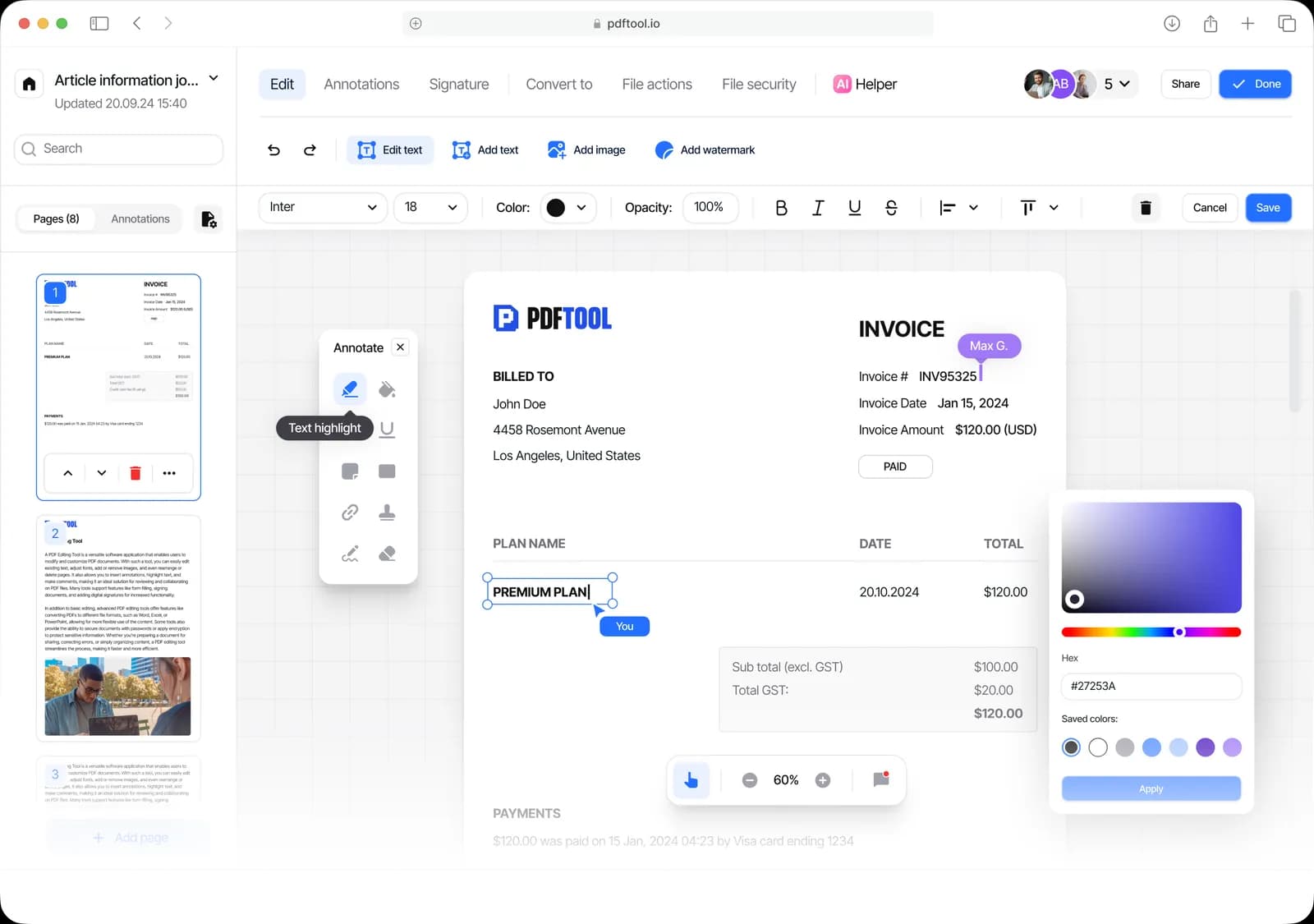The height and width of the screenshot is (924, 1314).
Task: Move page 1 up with the arrow
Action: (68, 473)
